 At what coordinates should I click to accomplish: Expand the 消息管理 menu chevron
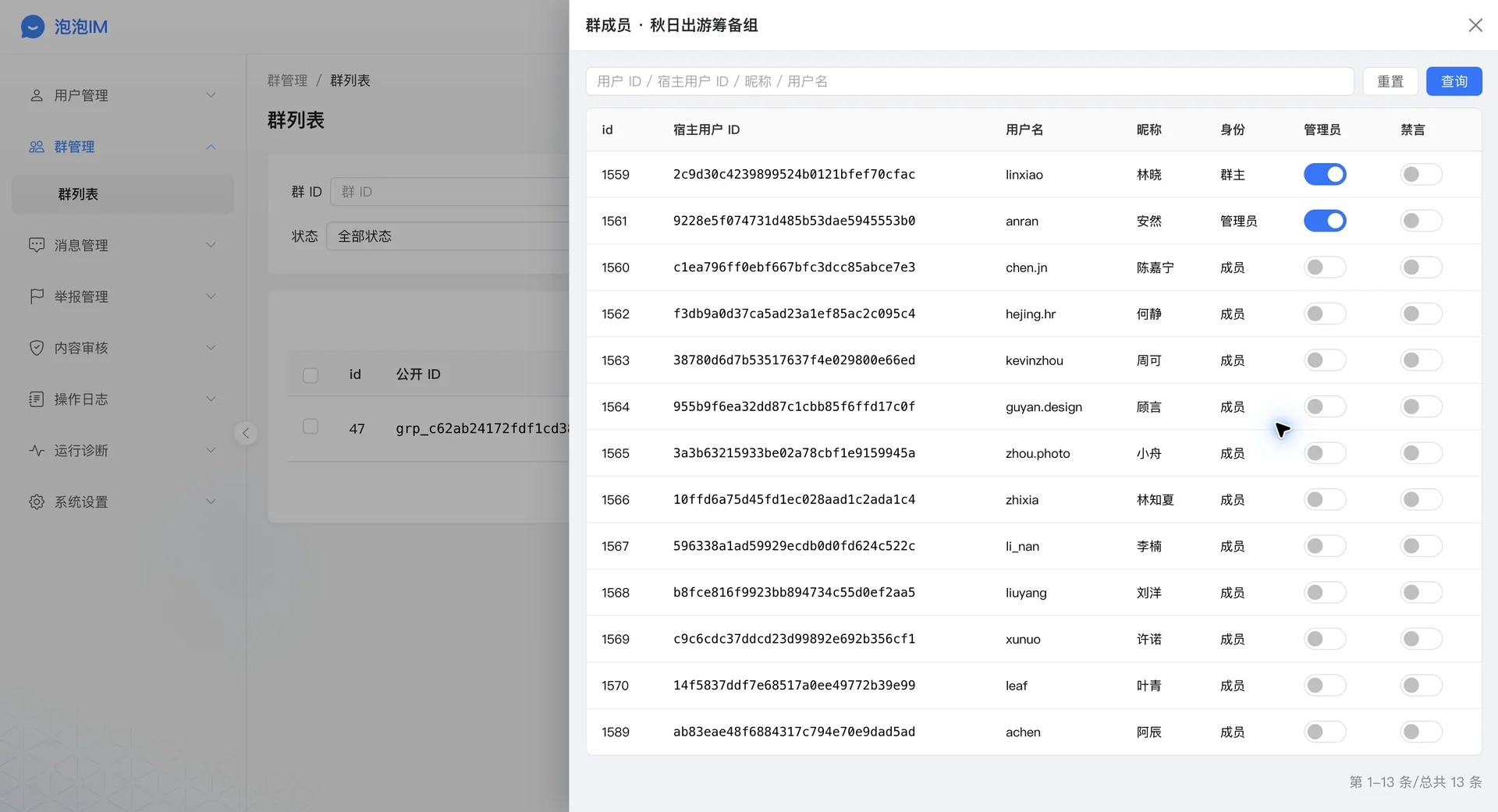[211, 245]
